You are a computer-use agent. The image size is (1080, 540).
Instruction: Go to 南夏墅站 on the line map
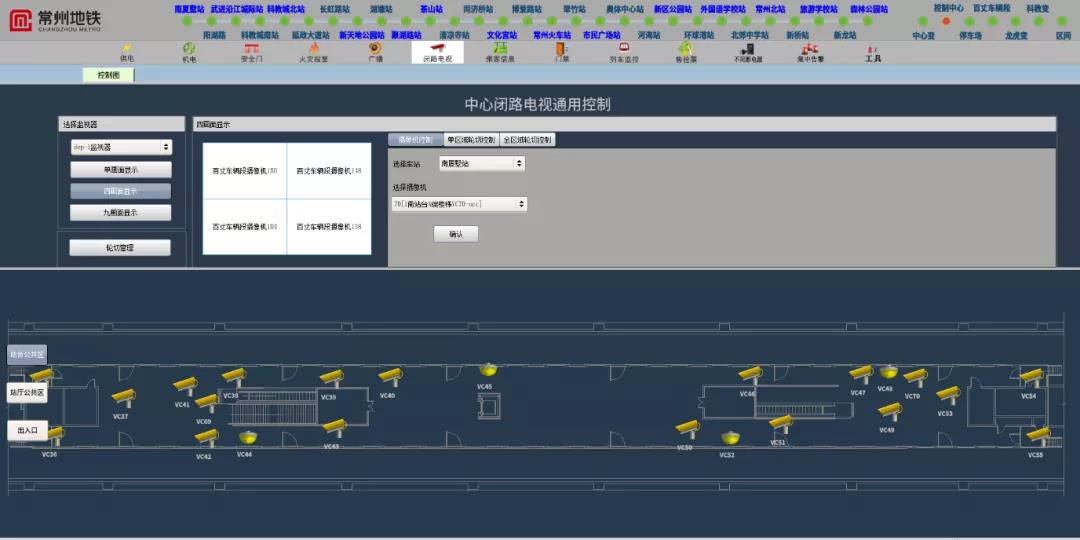[187, 10]
